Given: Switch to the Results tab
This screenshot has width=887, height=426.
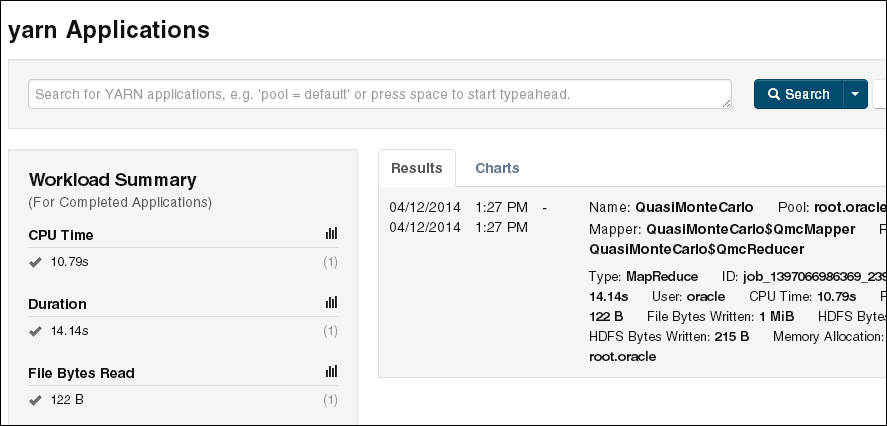Looking at the screenshot, I should pyautogui.click(x=416, y=168).
